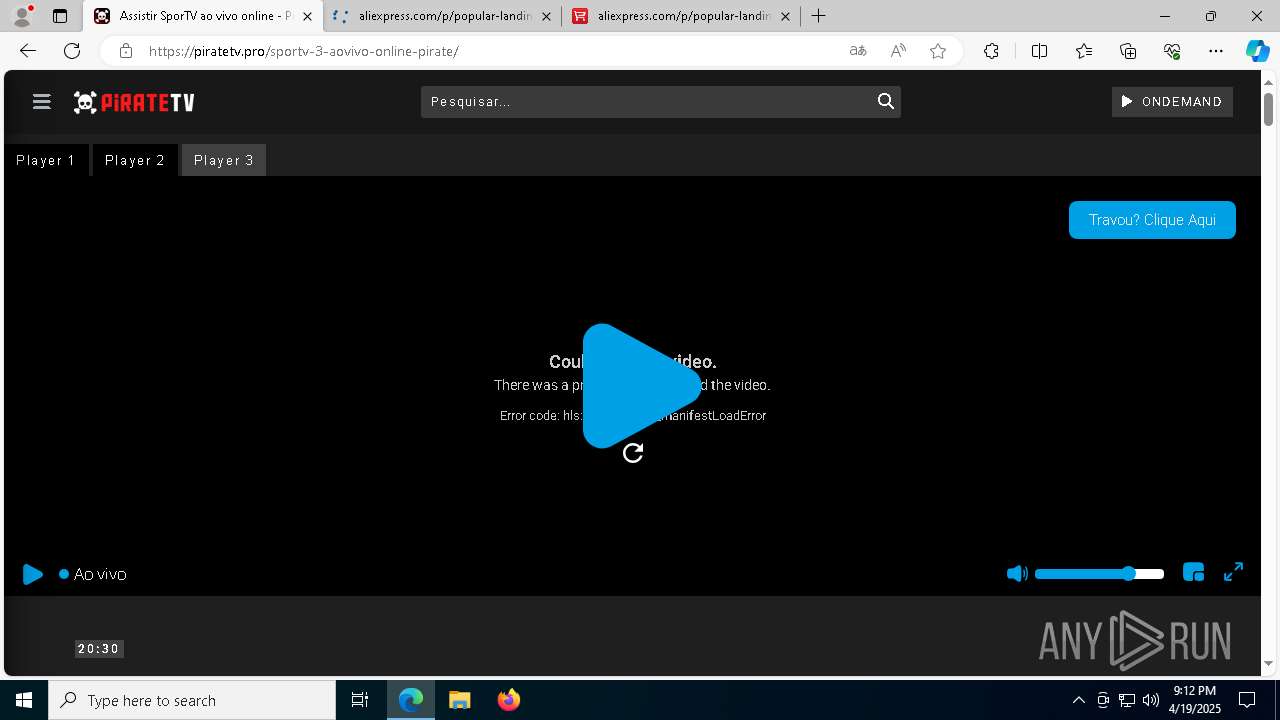Open the PirateTV hamburger menu
This screenshot has height=720, width=1280.
coord(41,101)
